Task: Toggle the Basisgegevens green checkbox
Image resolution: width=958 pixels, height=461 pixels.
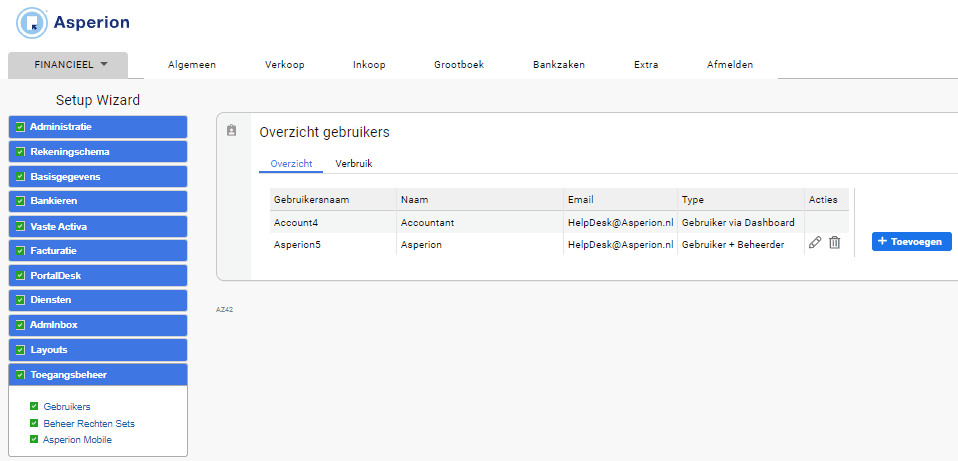Action: click(x=20, y=176)
